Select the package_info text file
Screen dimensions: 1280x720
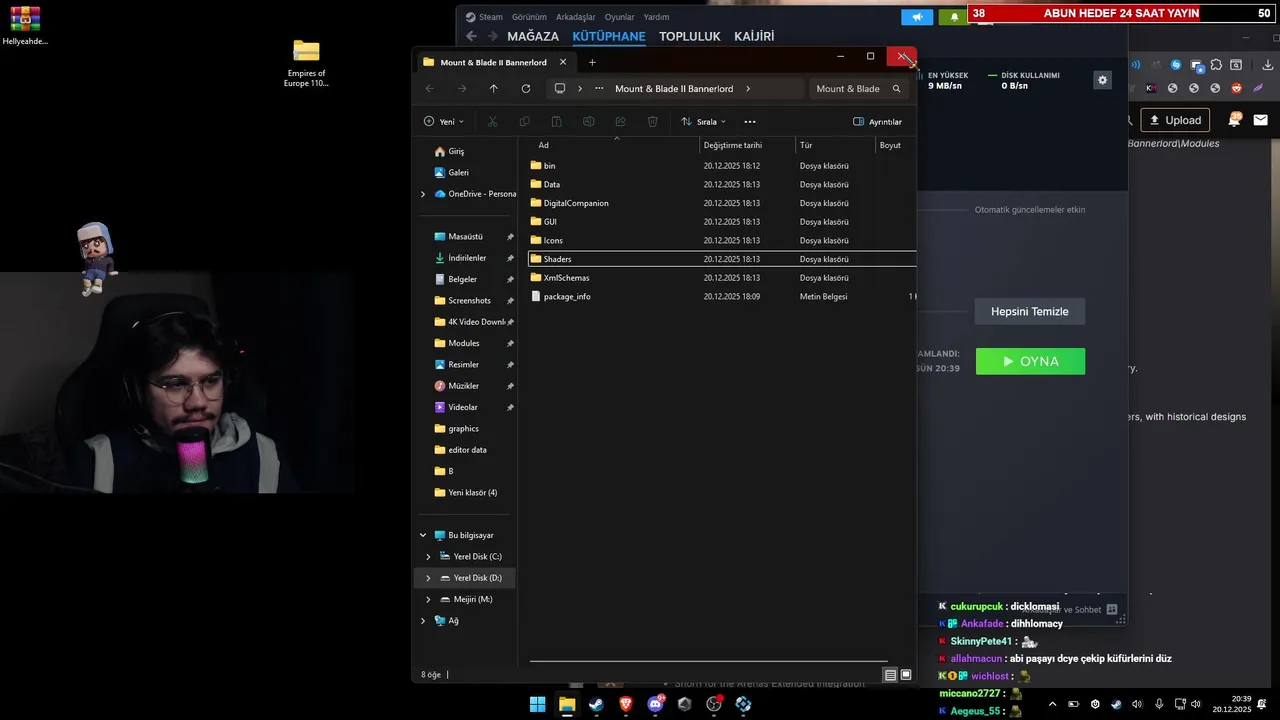[x=567, y=297]
